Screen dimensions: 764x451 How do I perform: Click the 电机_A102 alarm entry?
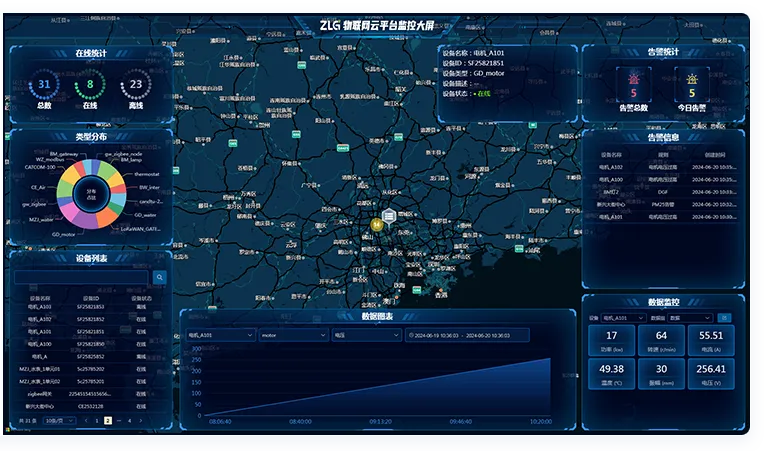coord(663,167)
